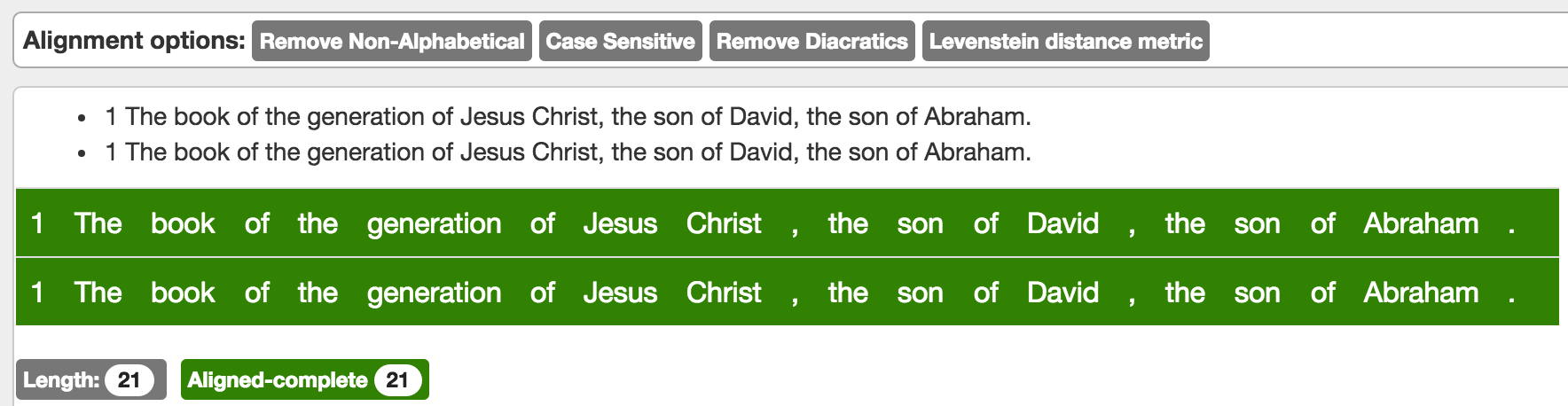Viewport: 1568px width, 406px height.
Task: Click "Christ" in the top aligned row
Action: (724, 223)
